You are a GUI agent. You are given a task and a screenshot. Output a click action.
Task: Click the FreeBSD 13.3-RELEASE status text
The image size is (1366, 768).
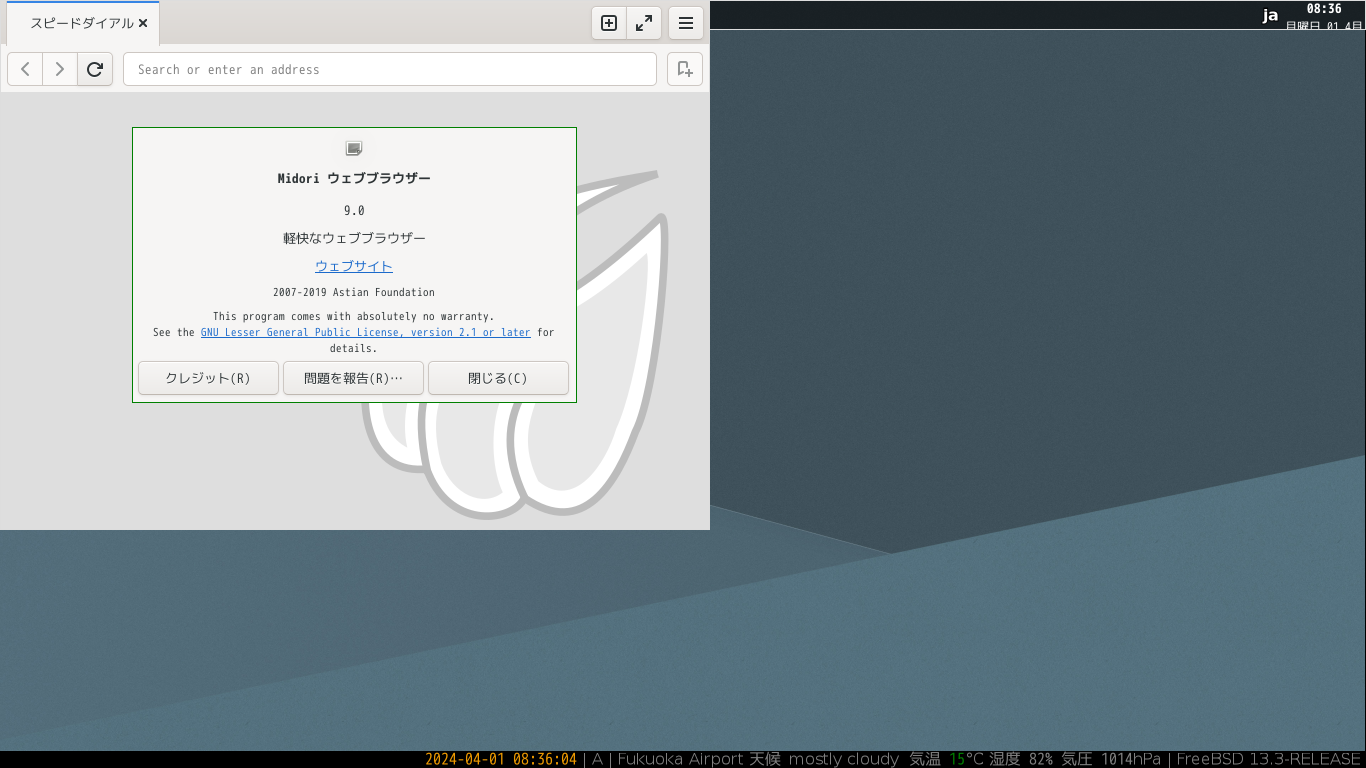1269,759
